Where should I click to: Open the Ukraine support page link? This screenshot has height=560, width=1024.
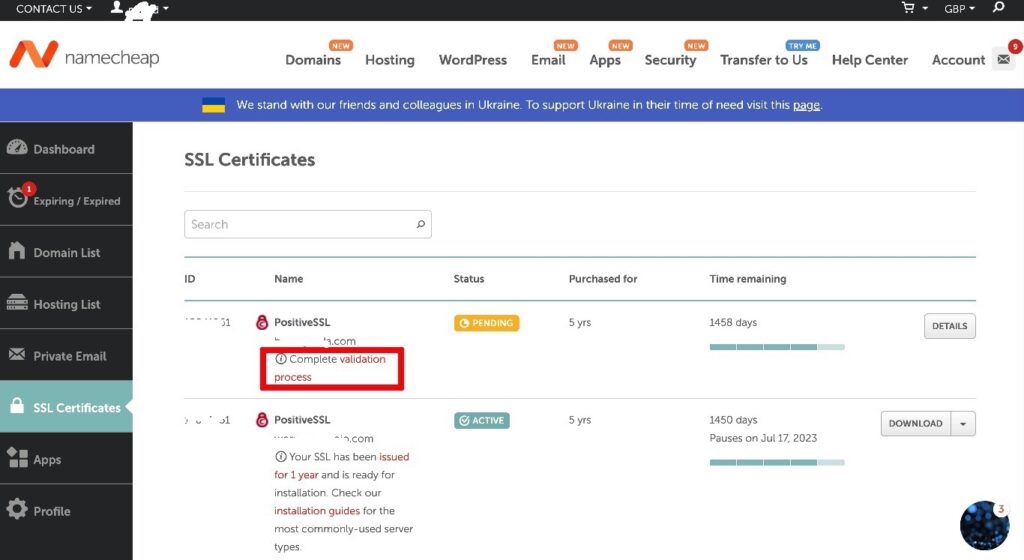[x=806, y=105]
